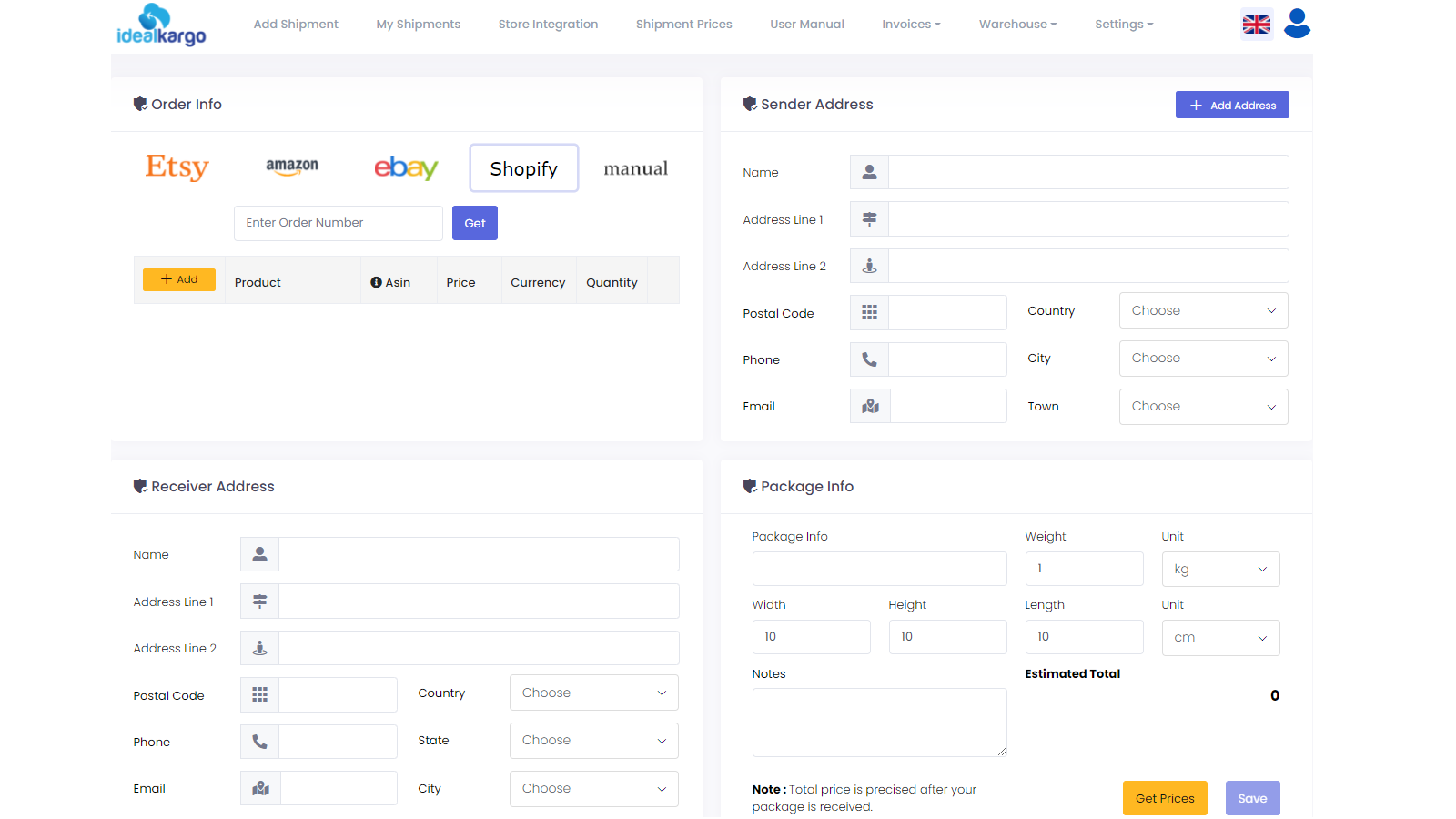Click the idealkargo logo
1456x819 pixels.
[x=161, y=25]
